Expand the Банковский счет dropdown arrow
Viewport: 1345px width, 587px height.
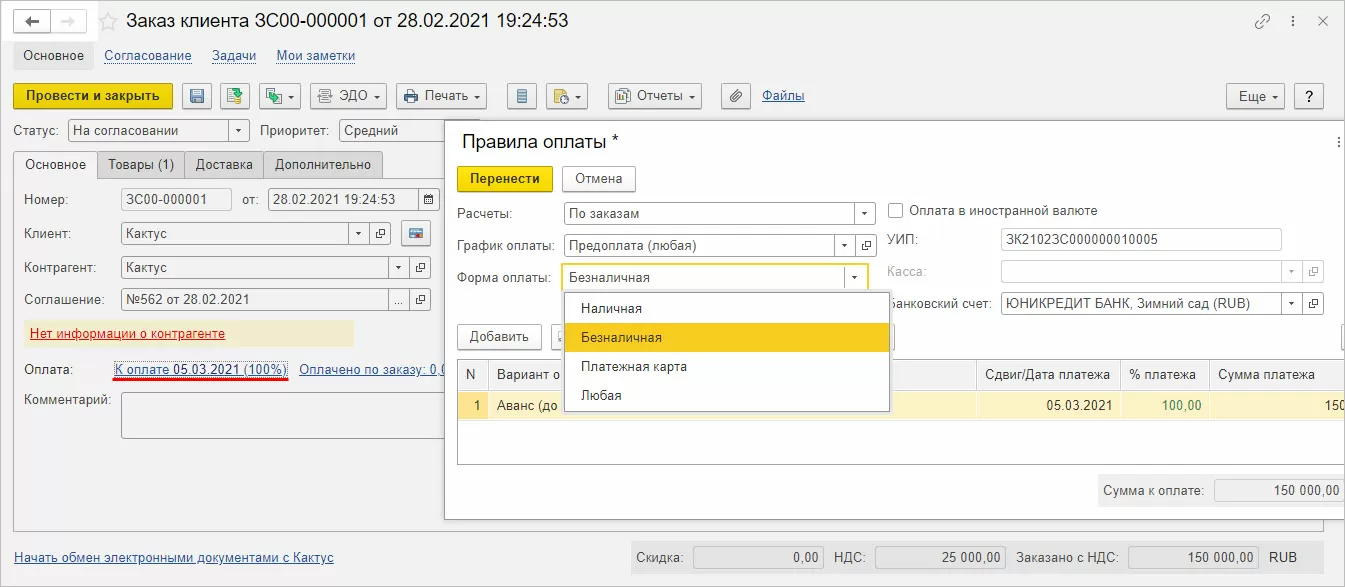point(1293,303)
